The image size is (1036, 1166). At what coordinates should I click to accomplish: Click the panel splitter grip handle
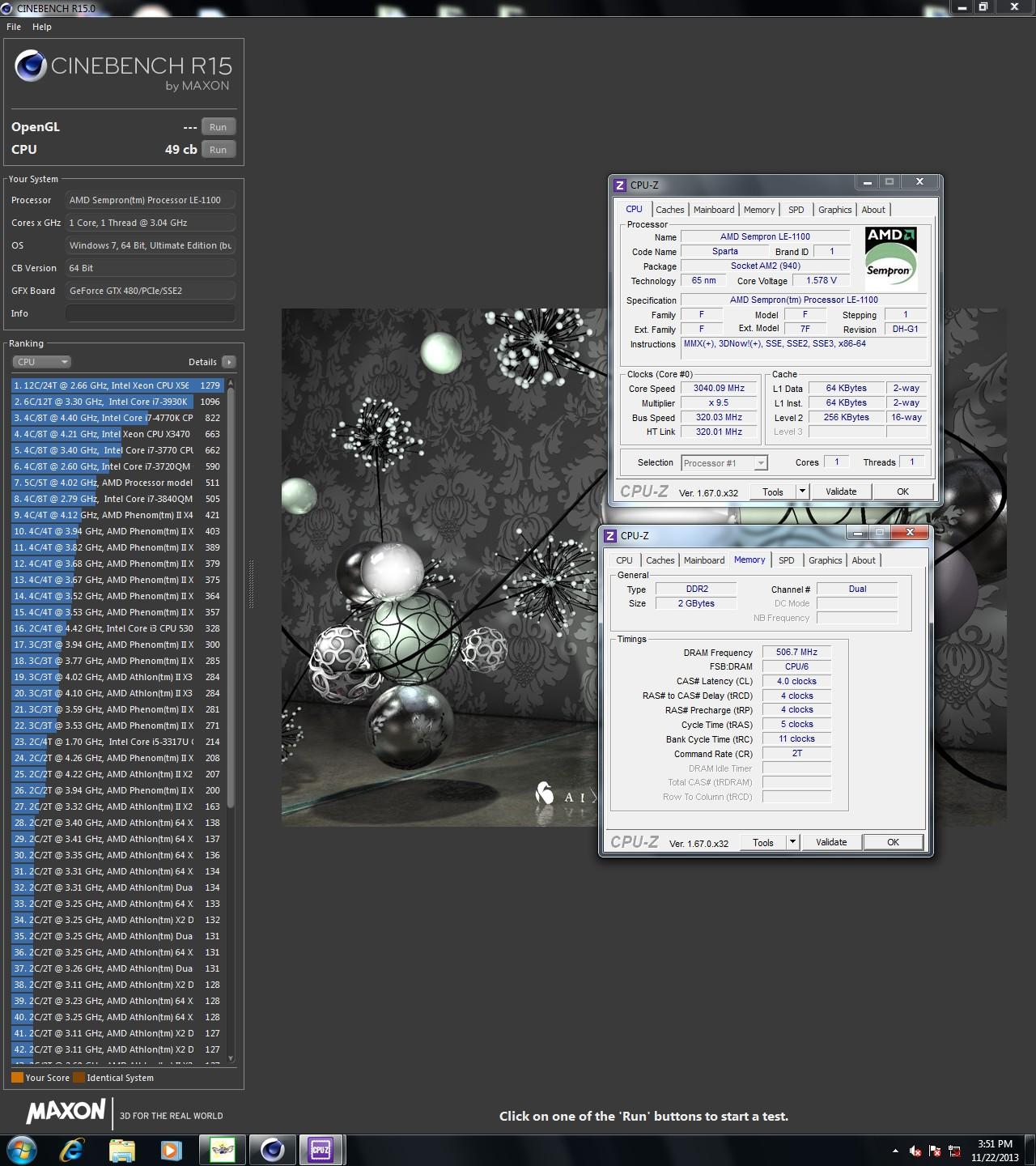coord(251,584)
